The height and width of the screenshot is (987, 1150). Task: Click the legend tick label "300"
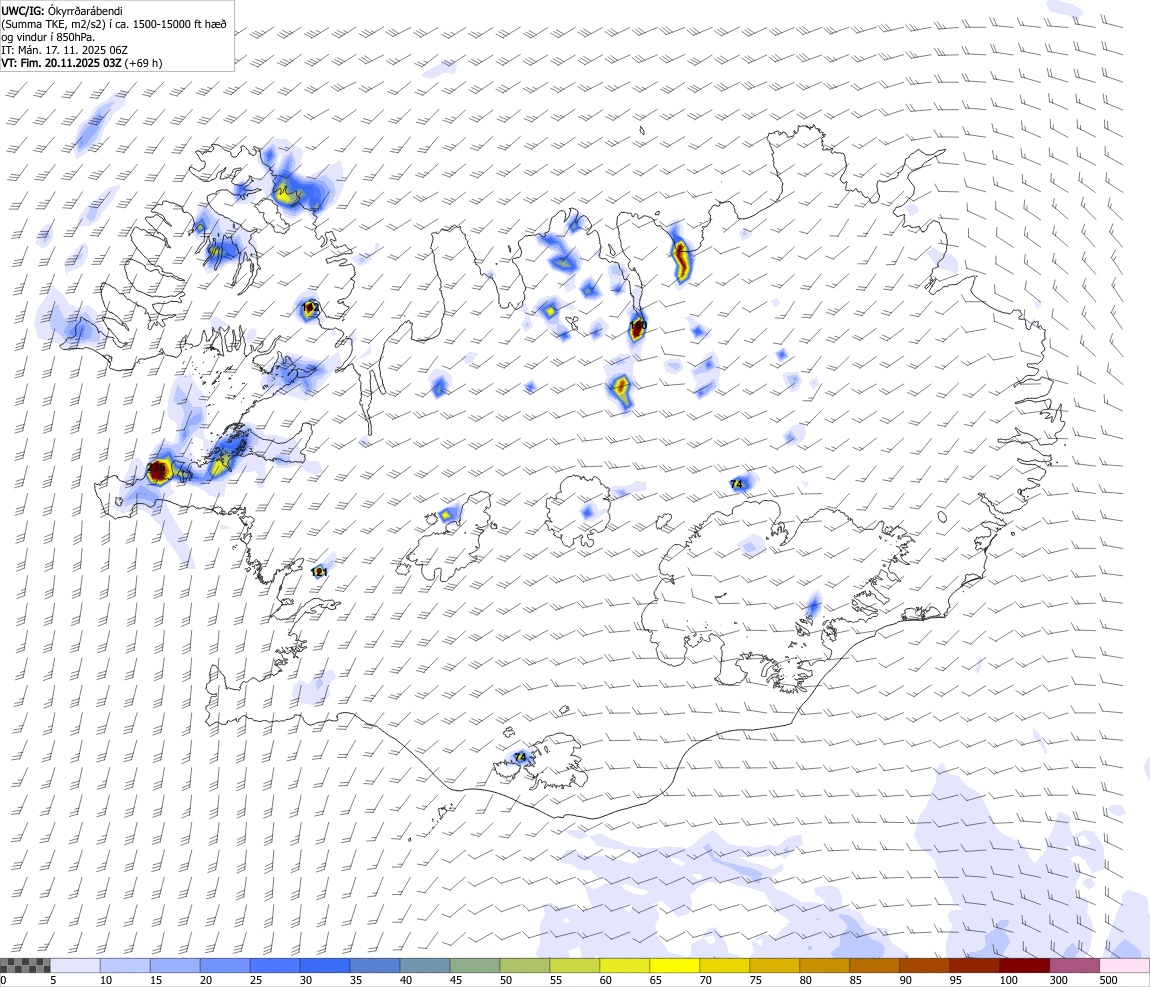[x=1059, y=980]
